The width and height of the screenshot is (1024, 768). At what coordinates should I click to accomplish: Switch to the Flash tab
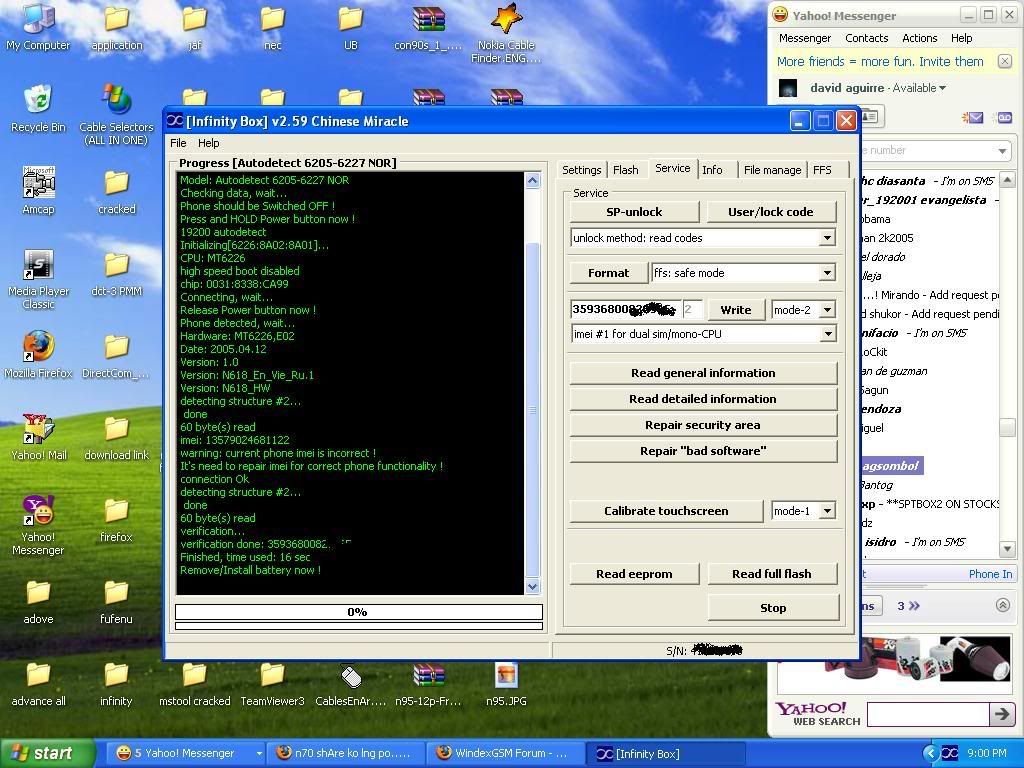point(626,170)
